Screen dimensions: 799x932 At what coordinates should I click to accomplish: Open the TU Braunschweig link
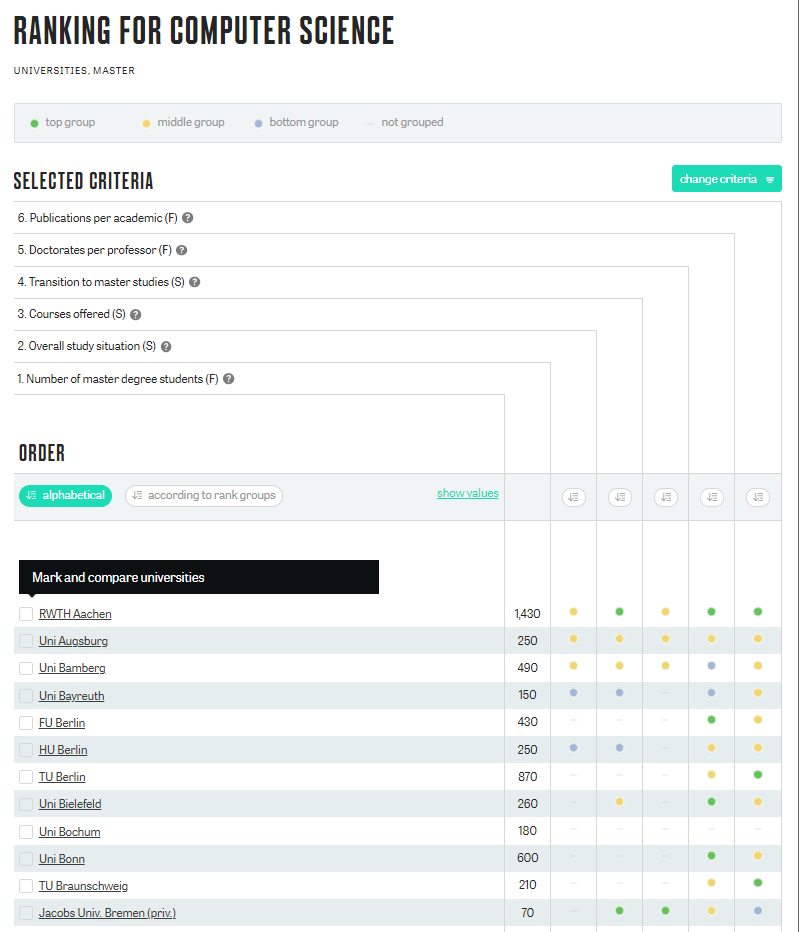(x=83, y=886)
